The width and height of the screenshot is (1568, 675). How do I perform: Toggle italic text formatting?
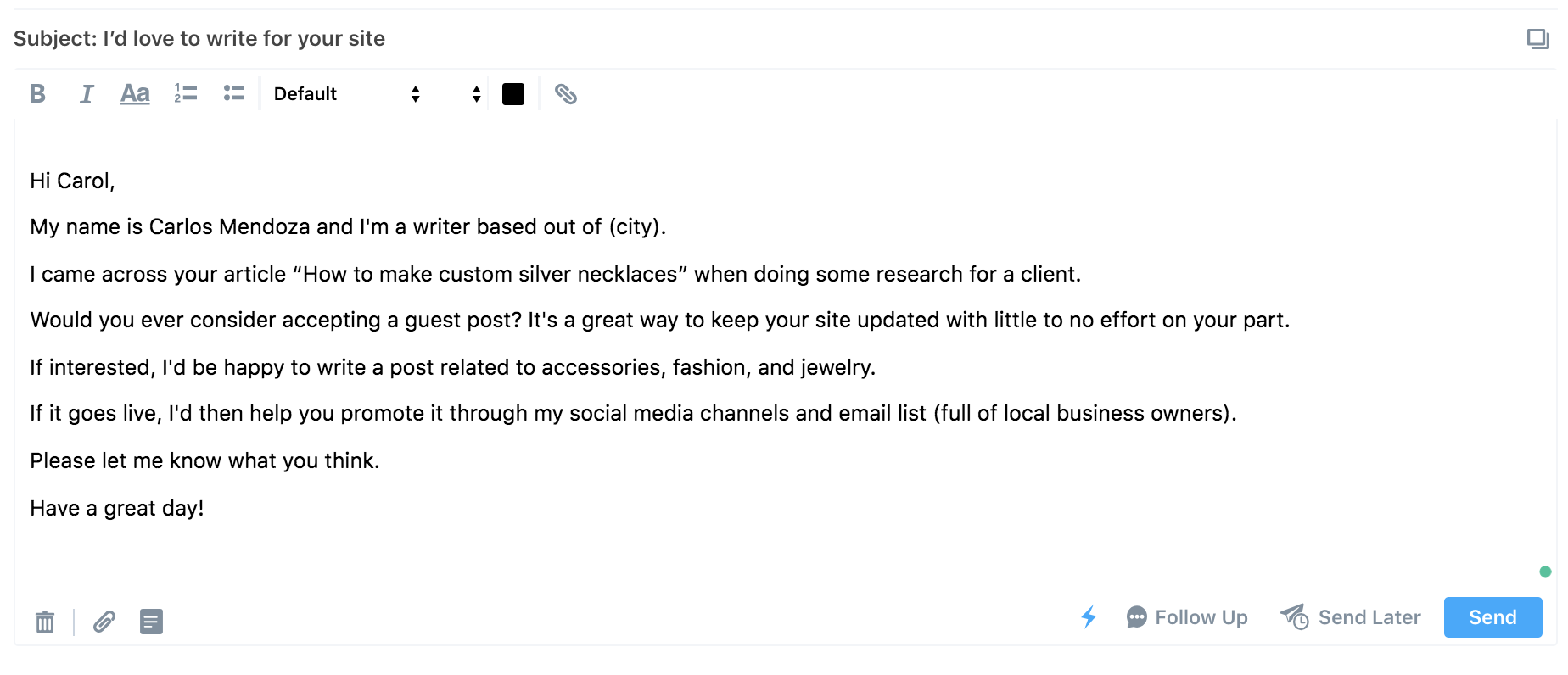(86, 94)
